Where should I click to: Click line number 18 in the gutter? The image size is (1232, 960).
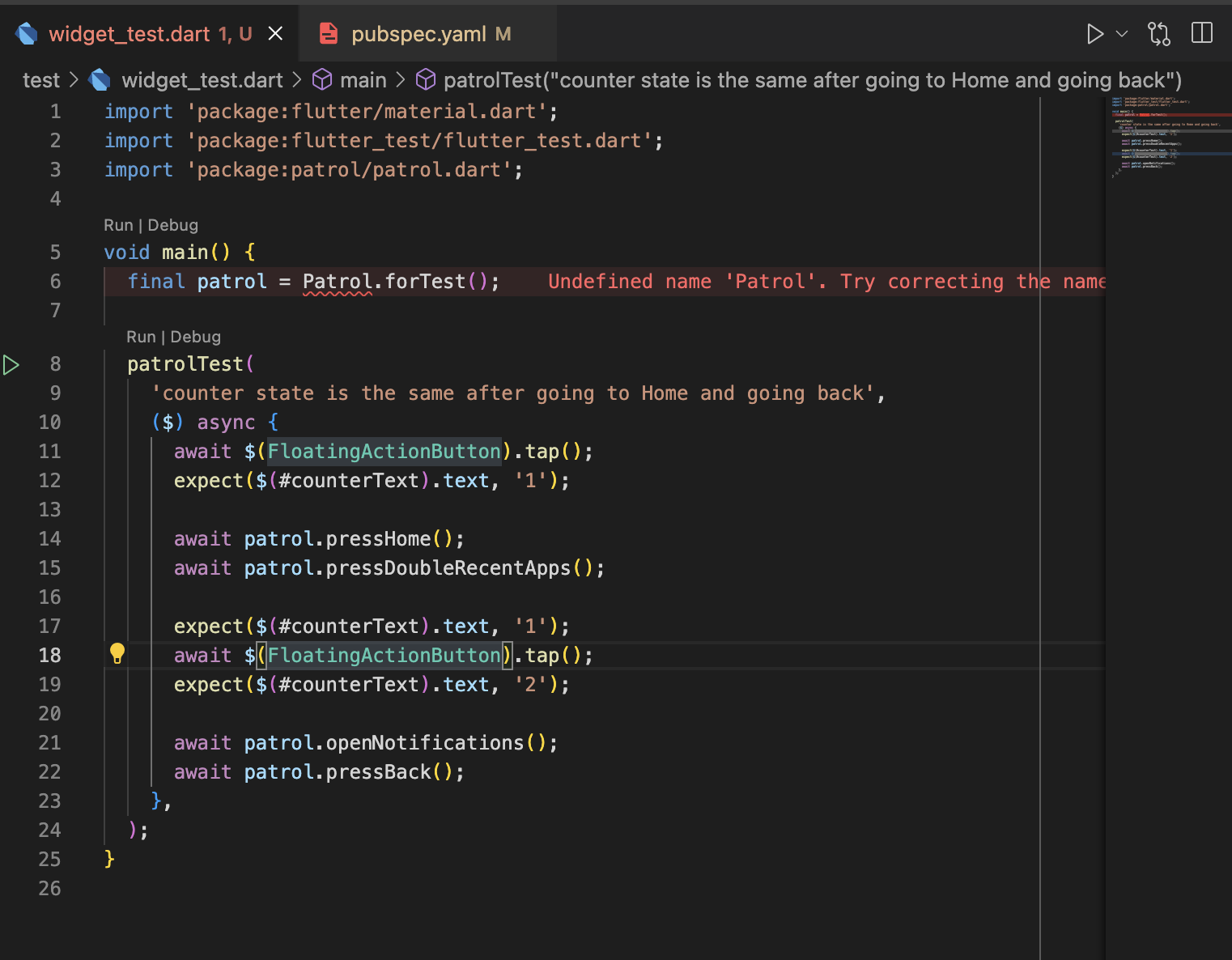49,656
